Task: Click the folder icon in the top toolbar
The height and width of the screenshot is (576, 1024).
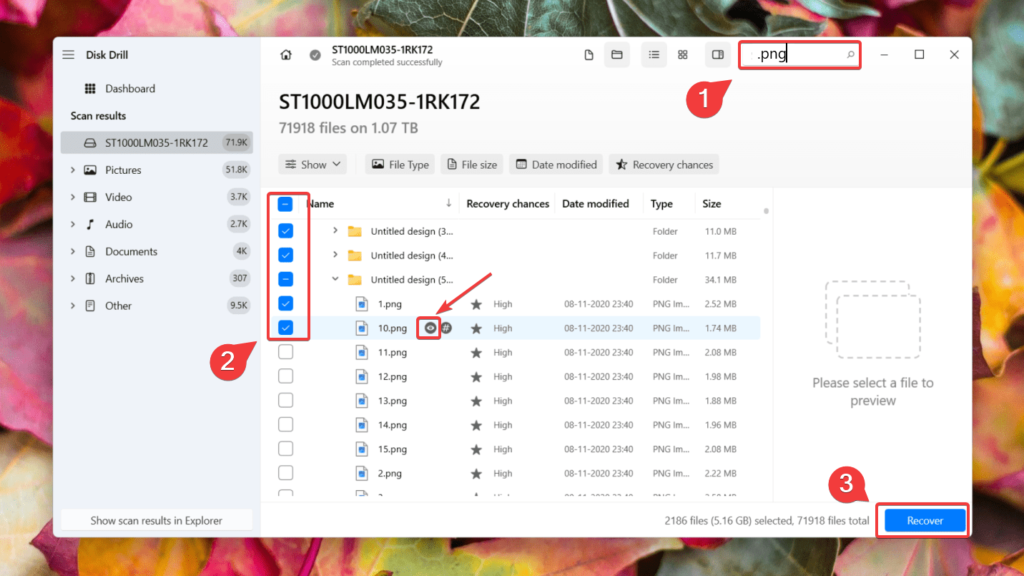Action: pos(616,55)
